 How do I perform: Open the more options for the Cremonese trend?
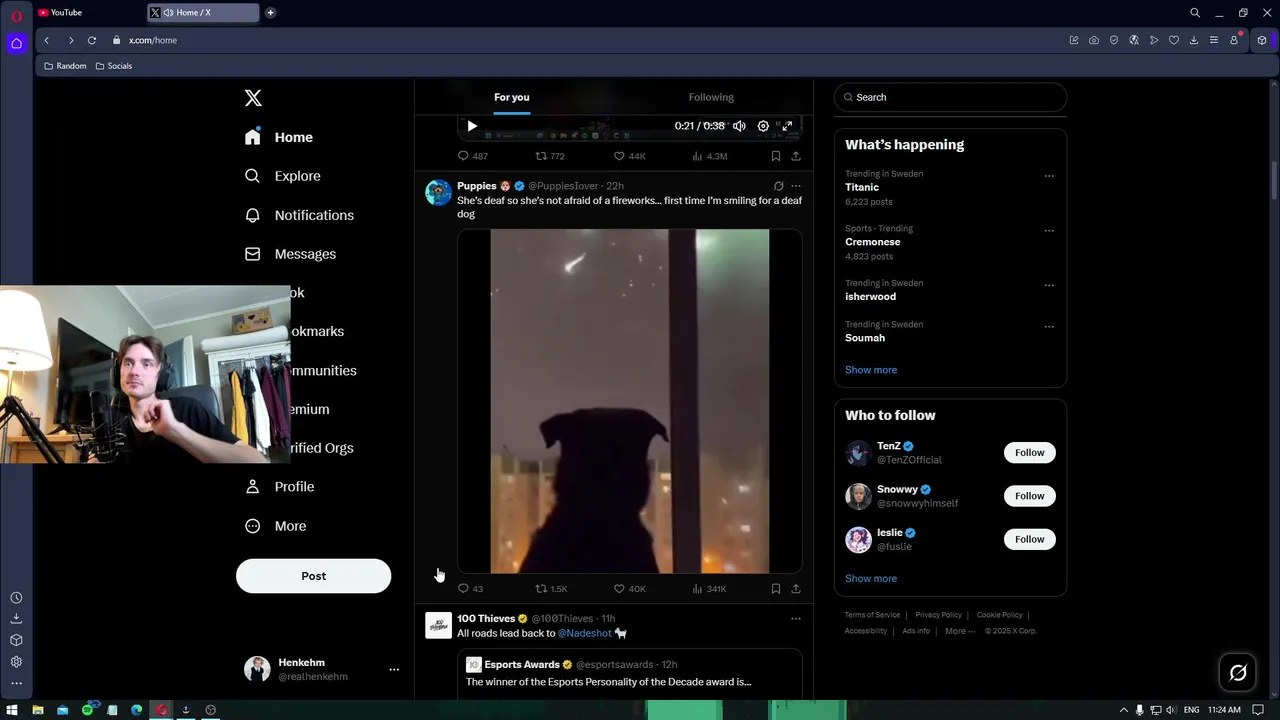point(1049,230)
